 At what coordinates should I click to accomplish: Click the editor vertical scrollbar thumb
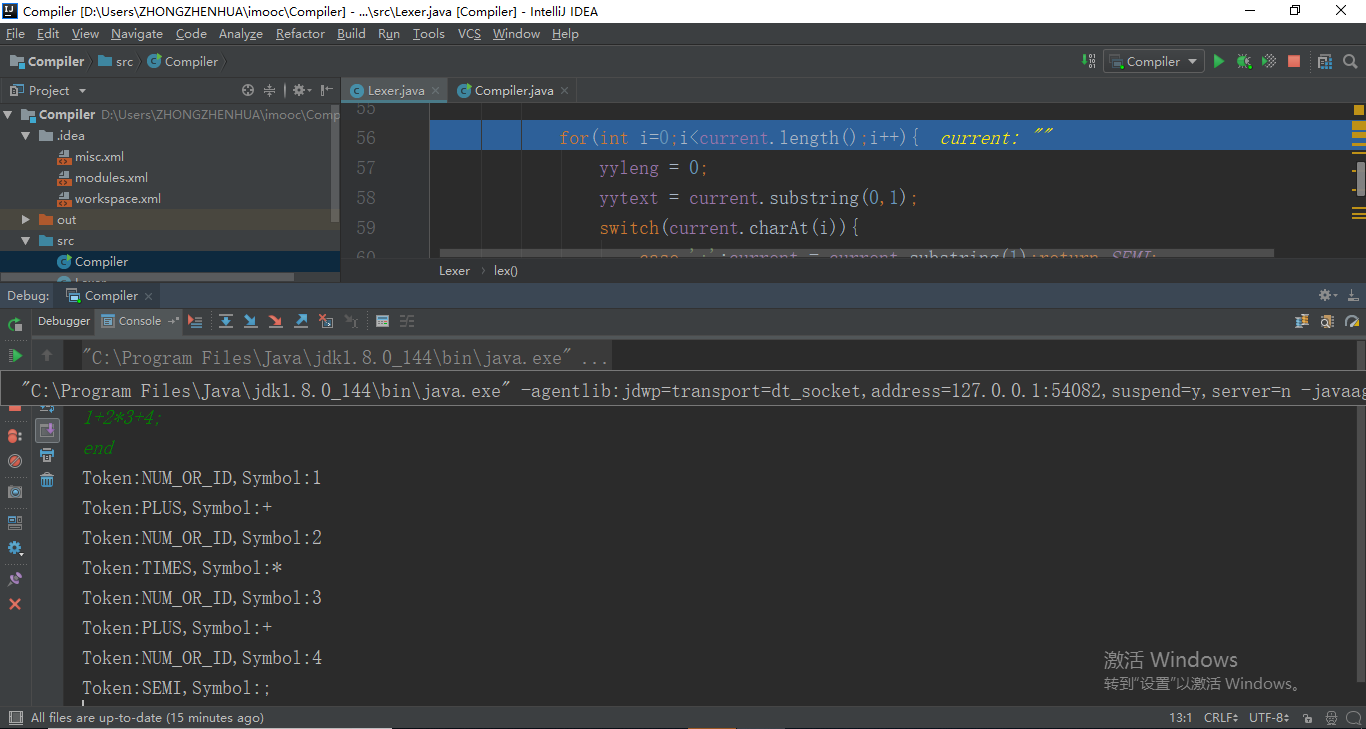coord(1361,178)
